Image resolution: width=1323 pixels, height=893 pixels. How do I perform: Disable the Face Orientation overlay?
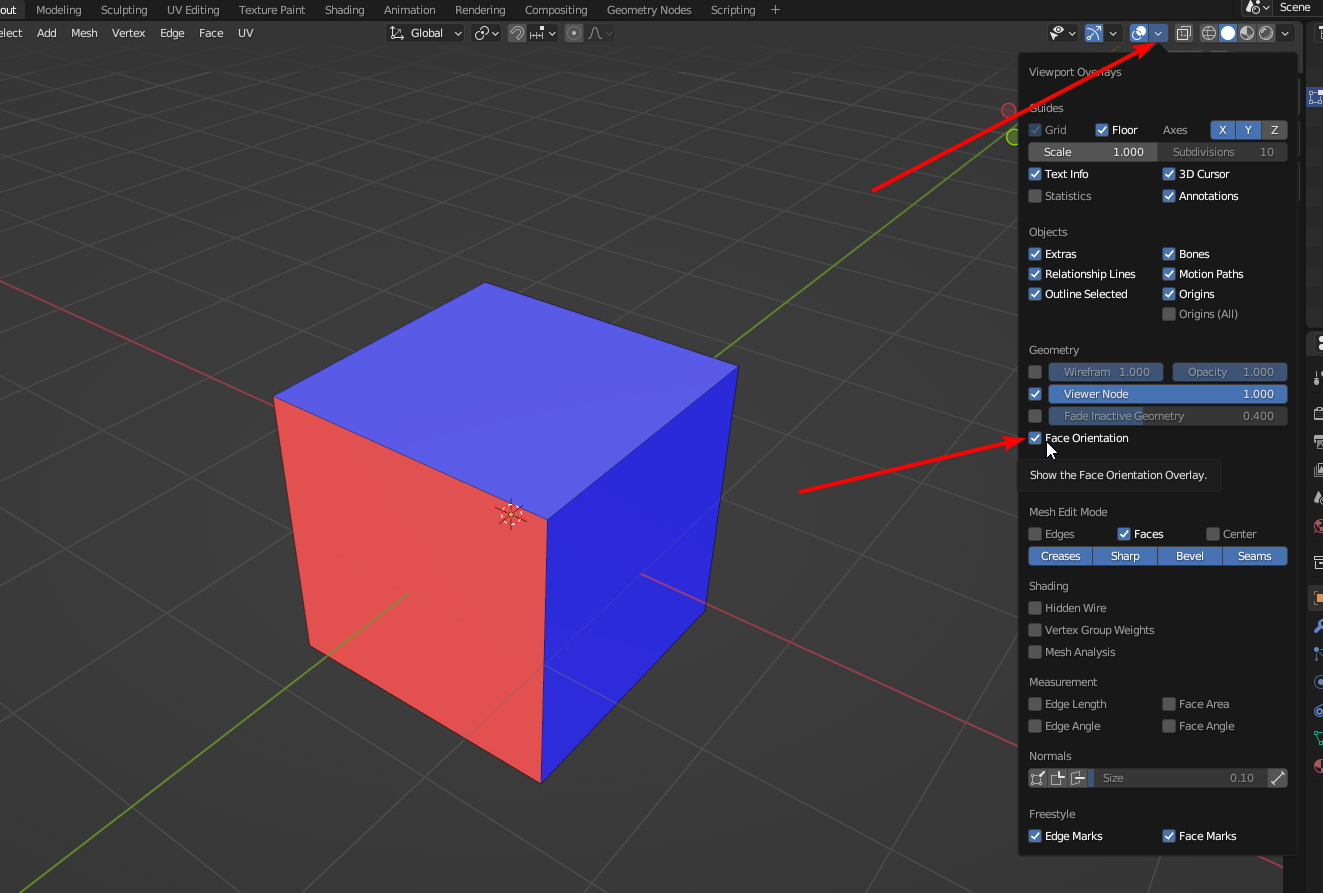tap(1035, 438)
